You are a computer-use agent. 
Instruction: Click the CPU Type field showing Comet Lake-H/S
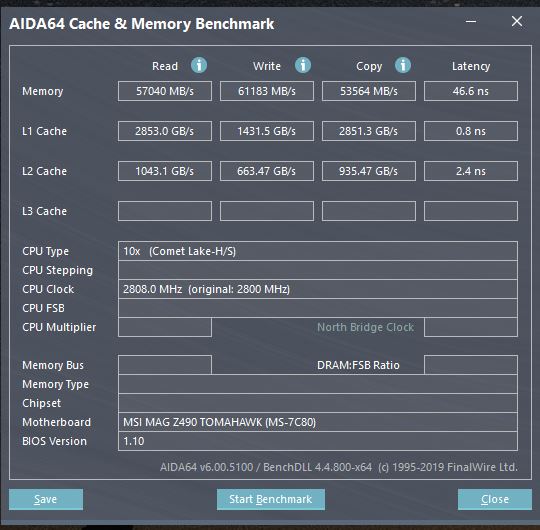pyautogui.click(x=318, y=251)
